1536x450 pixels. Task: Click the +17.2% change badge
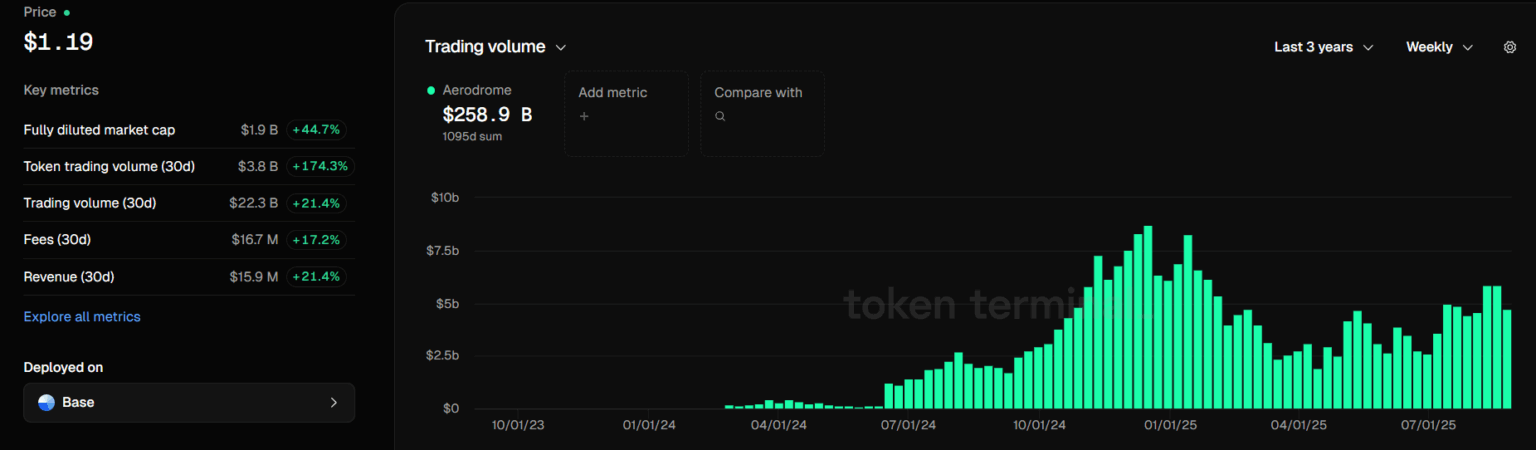tap(317, 240)
